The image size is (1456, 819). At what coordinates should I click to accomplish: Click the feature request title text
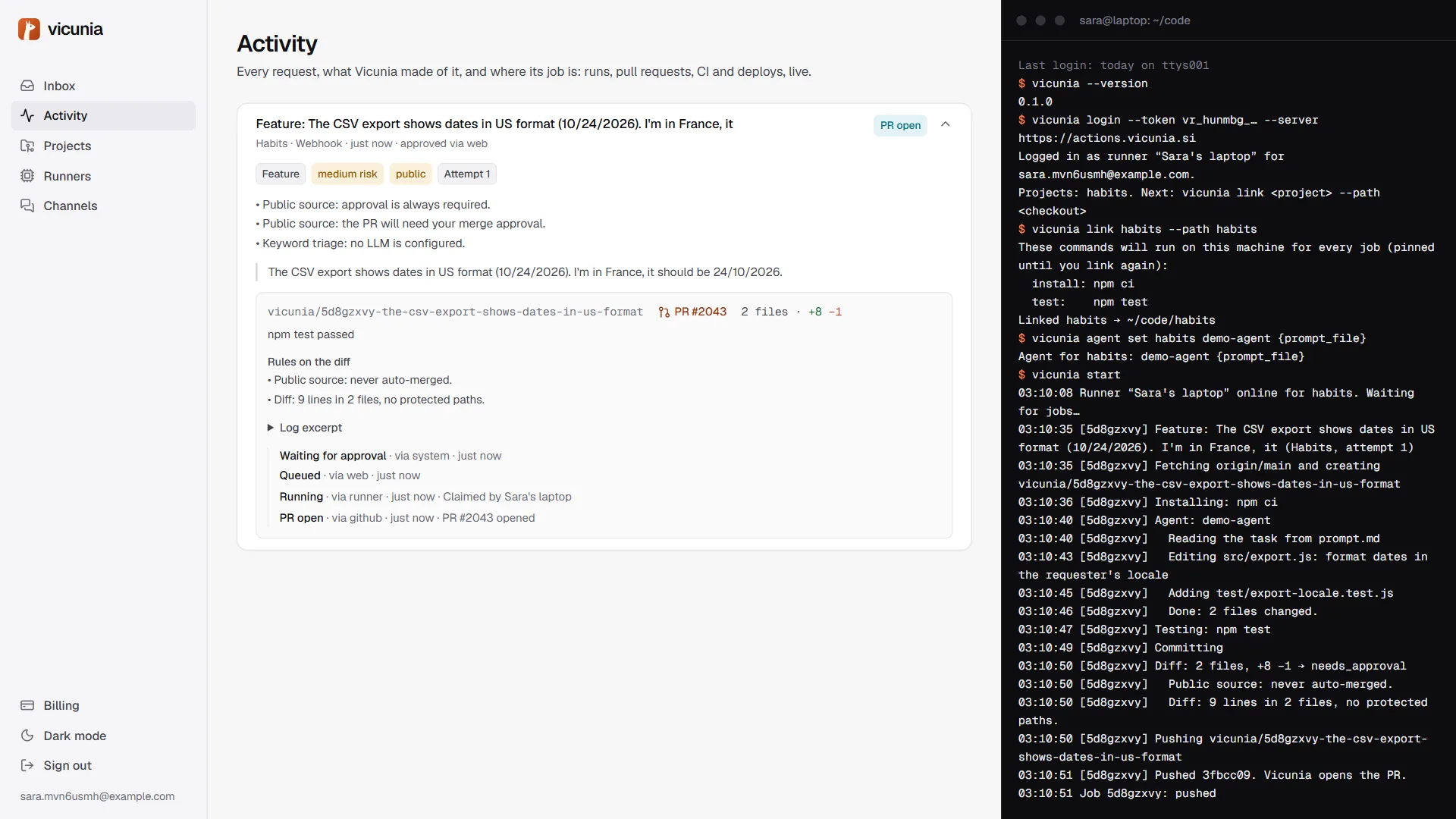click(494, 124)
